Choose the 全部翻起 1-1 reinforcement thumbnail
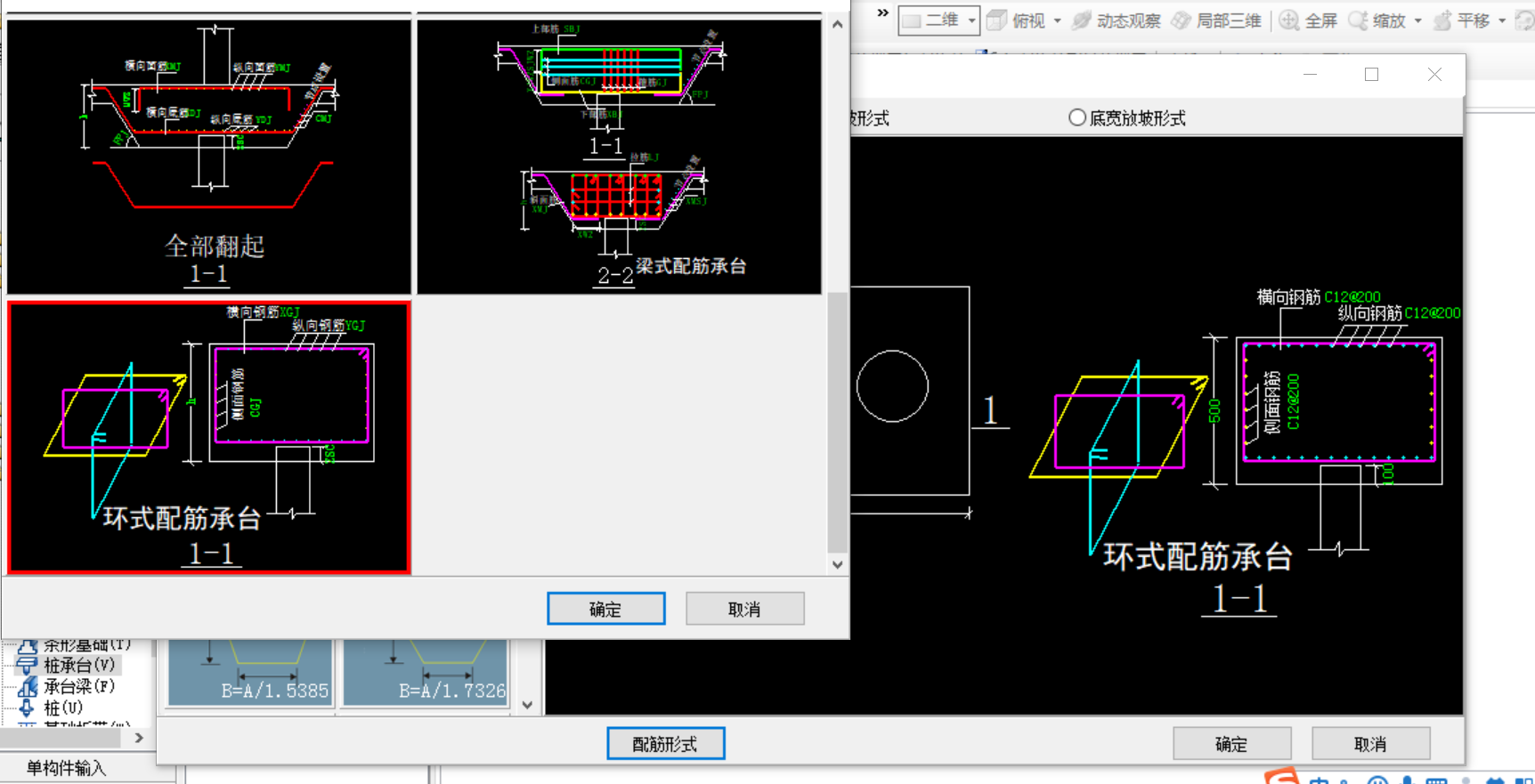Viewport: 1535px width, 784px height. [x=209, y=156]
